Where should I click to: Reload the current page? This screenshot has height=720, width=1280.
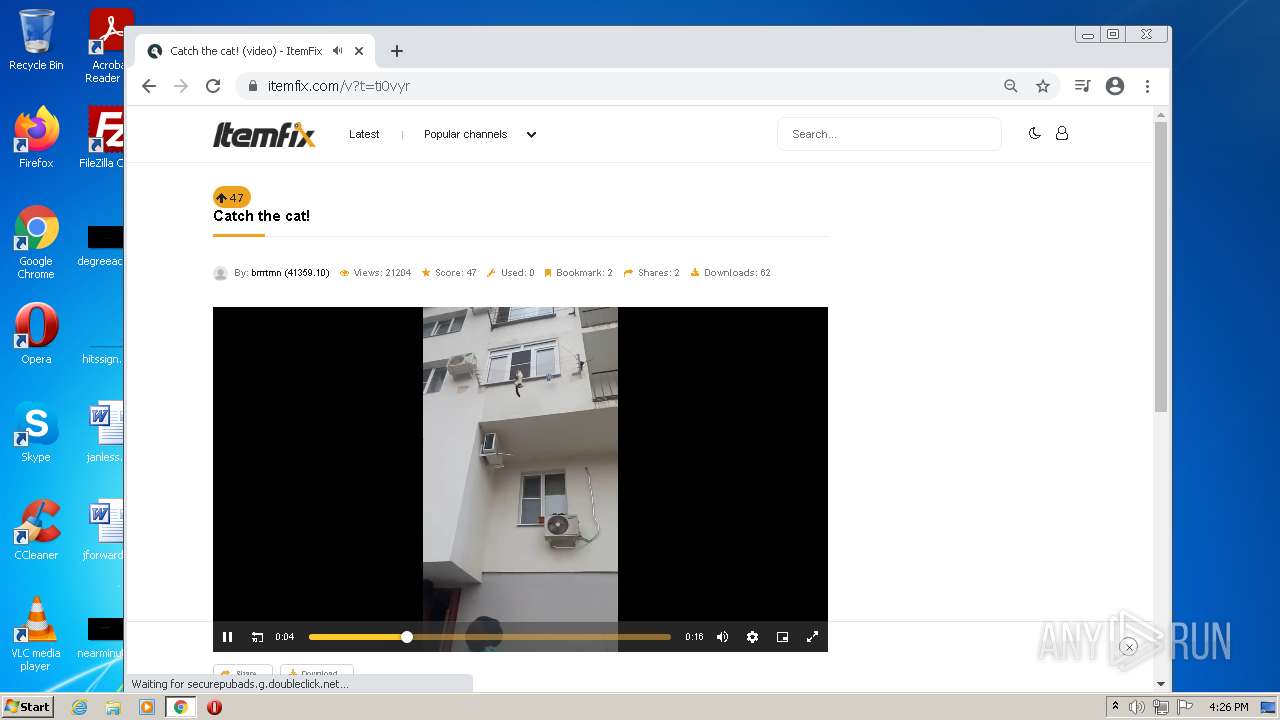tap(213, 86)
